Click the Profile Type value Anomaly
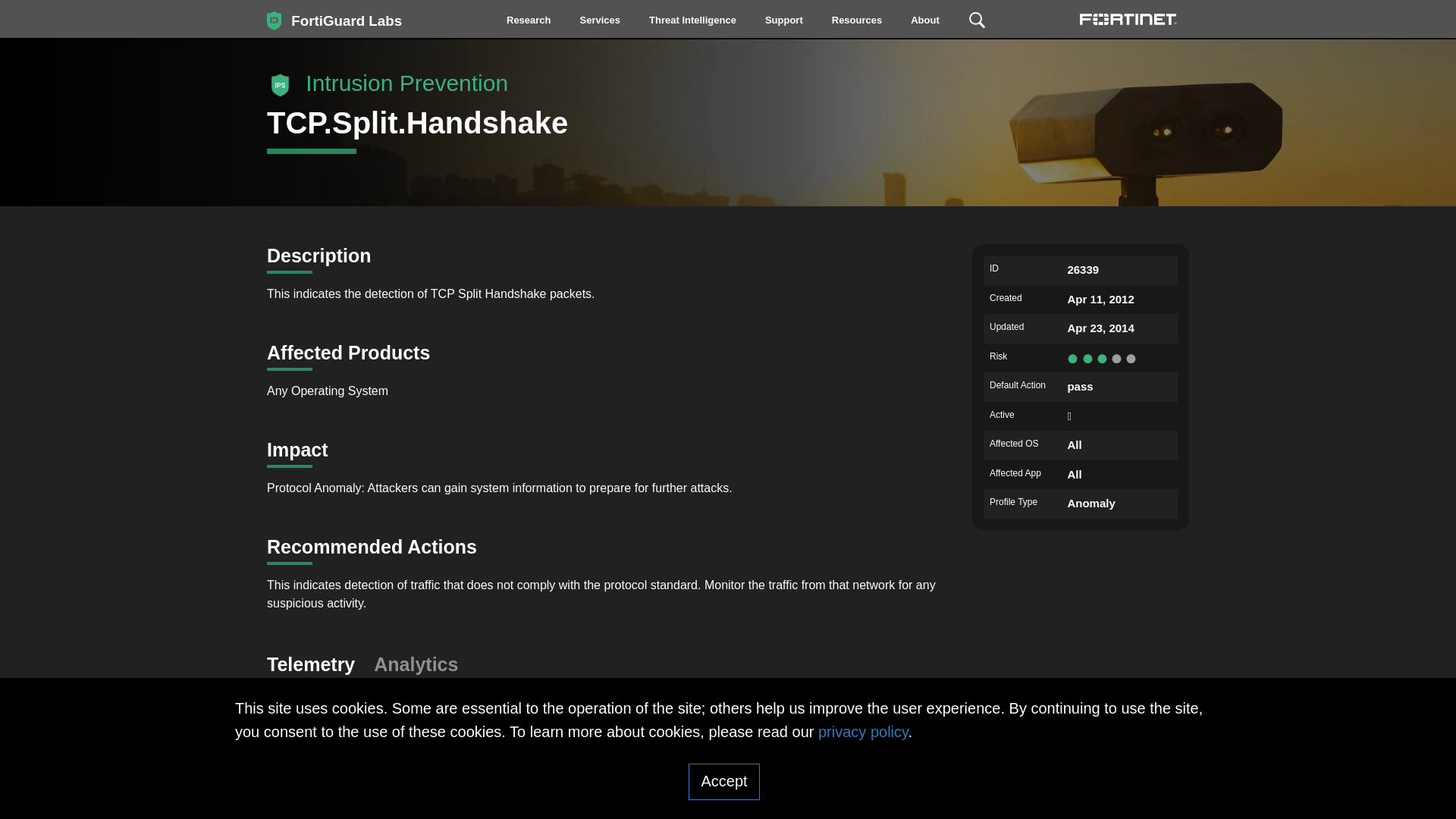1456x819 pixels. pyautogui.click(x=1091, y=504)
